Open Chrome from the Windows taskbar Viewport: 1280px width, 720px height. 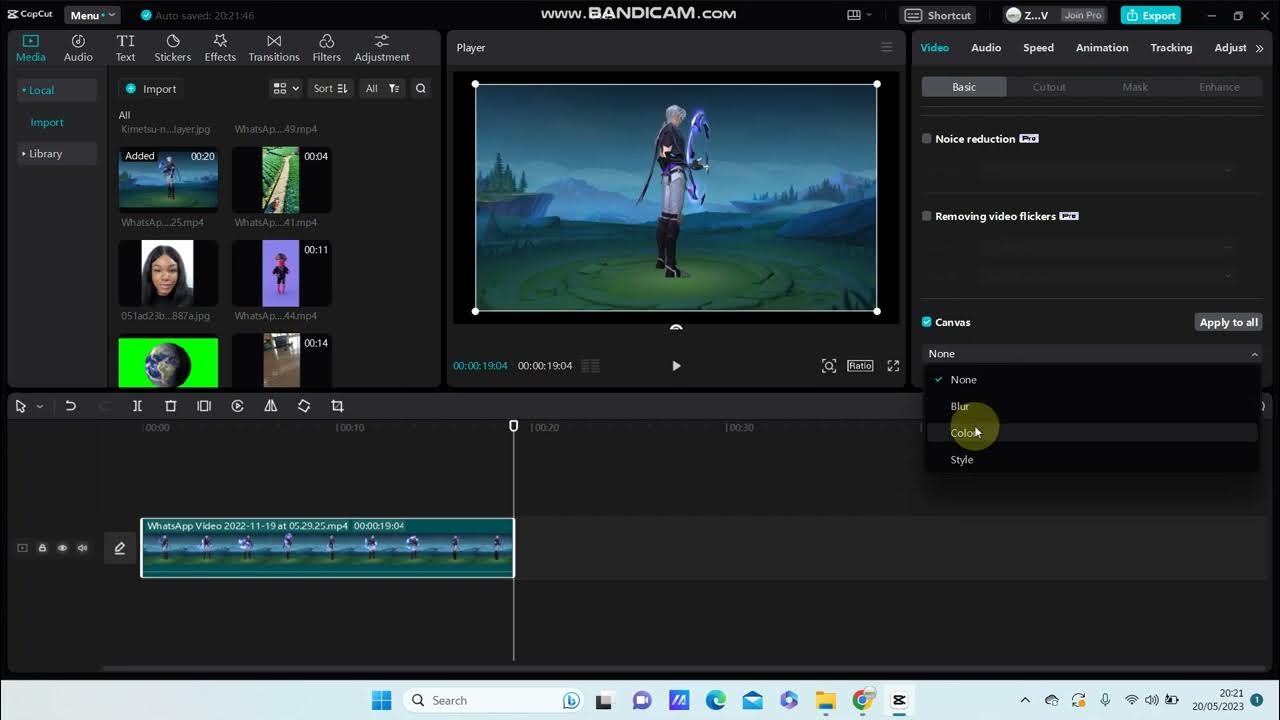[x=862, y=700]
